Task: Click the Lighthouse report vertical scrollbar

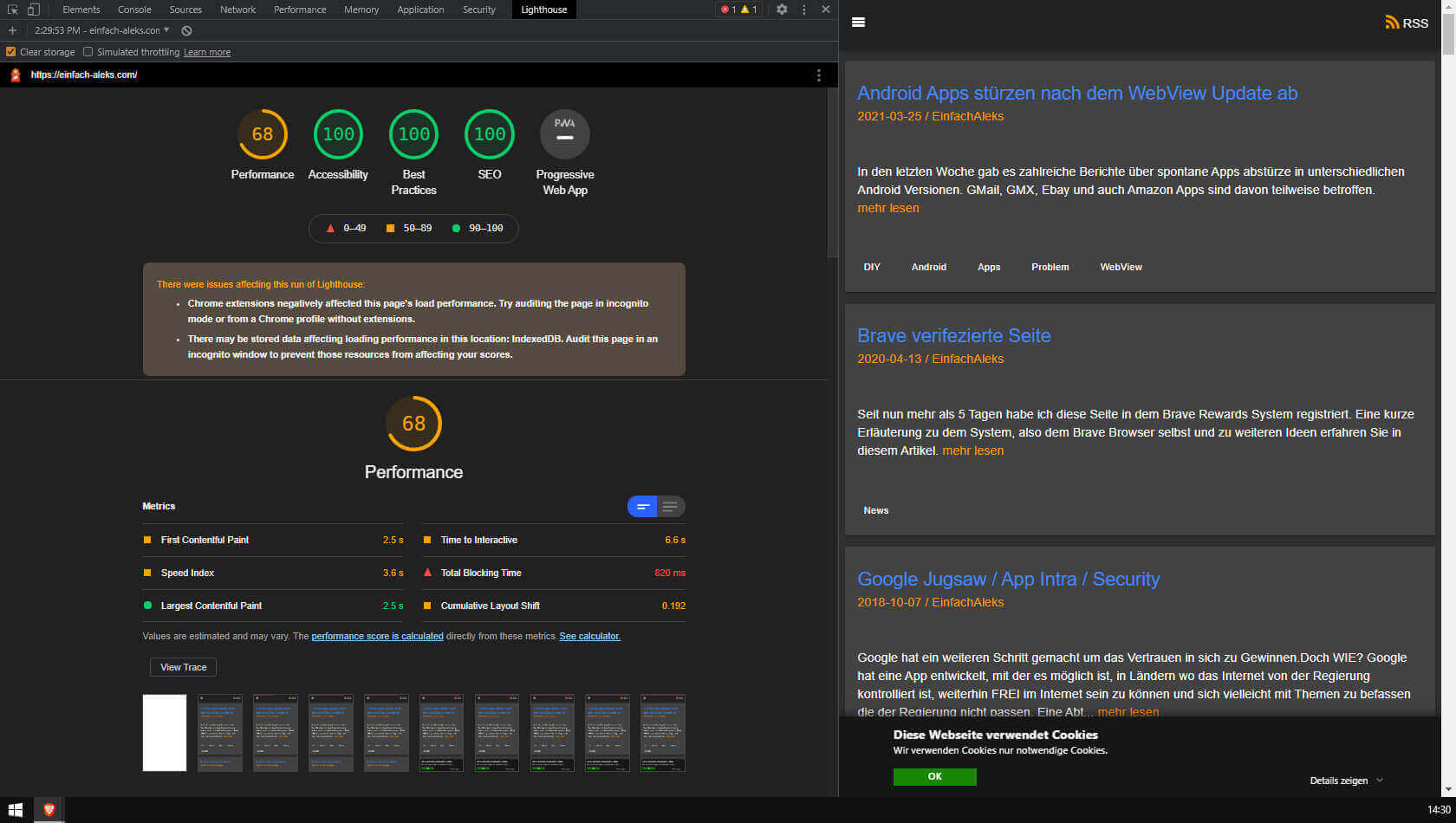Action: tap(833, 173)
